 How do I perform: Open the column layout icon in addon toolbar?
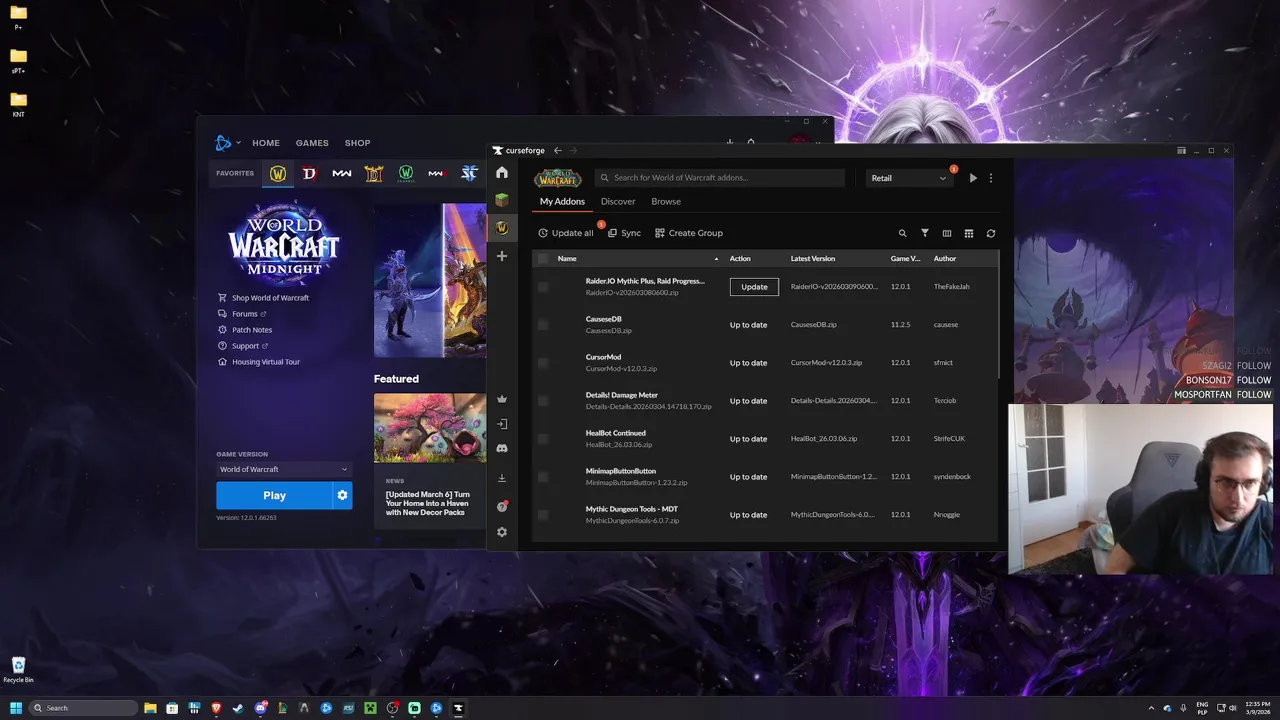tap(947, 233)
